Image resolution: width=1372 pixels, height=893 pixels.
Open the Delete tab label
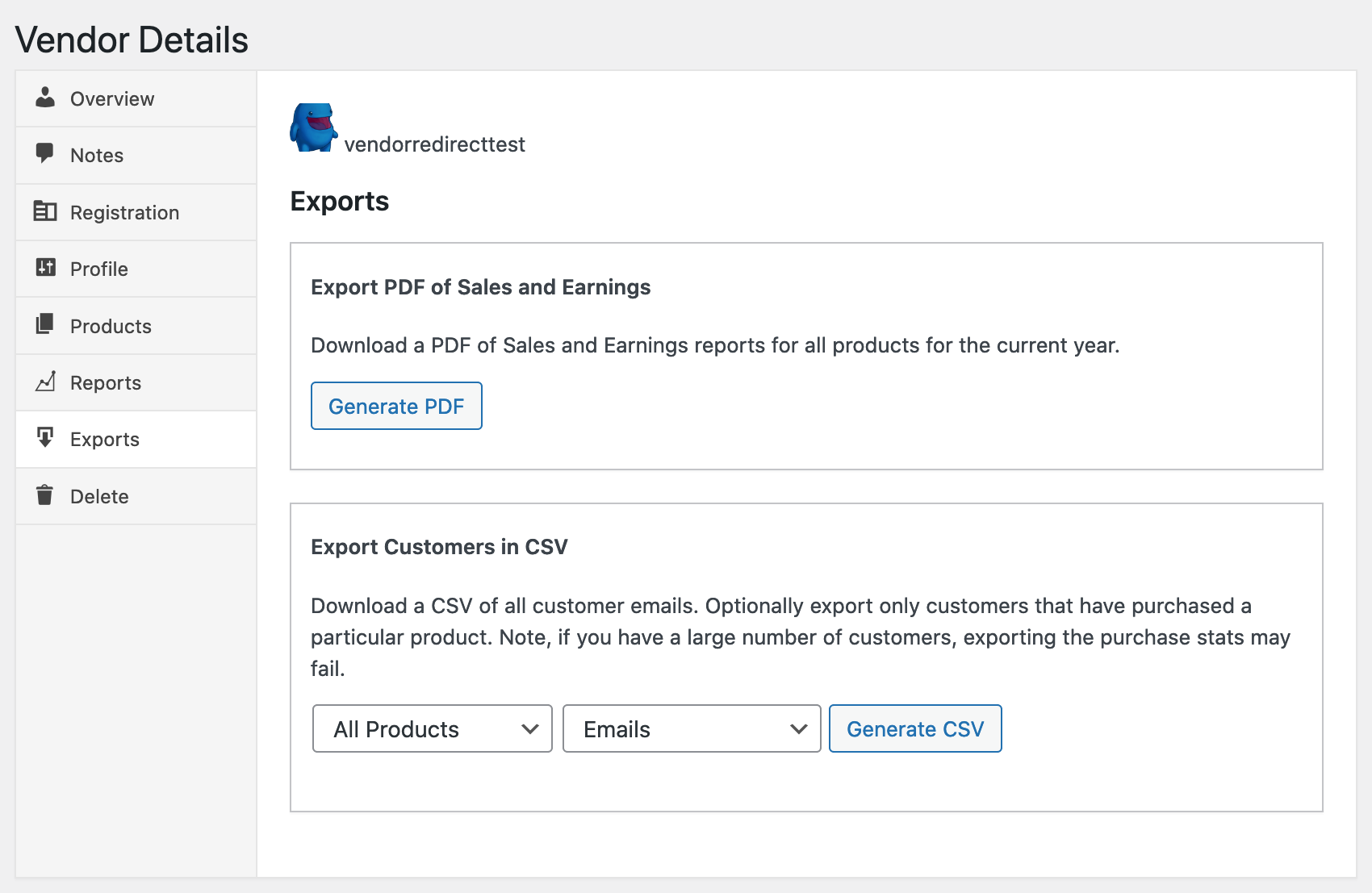click(99, 497)
